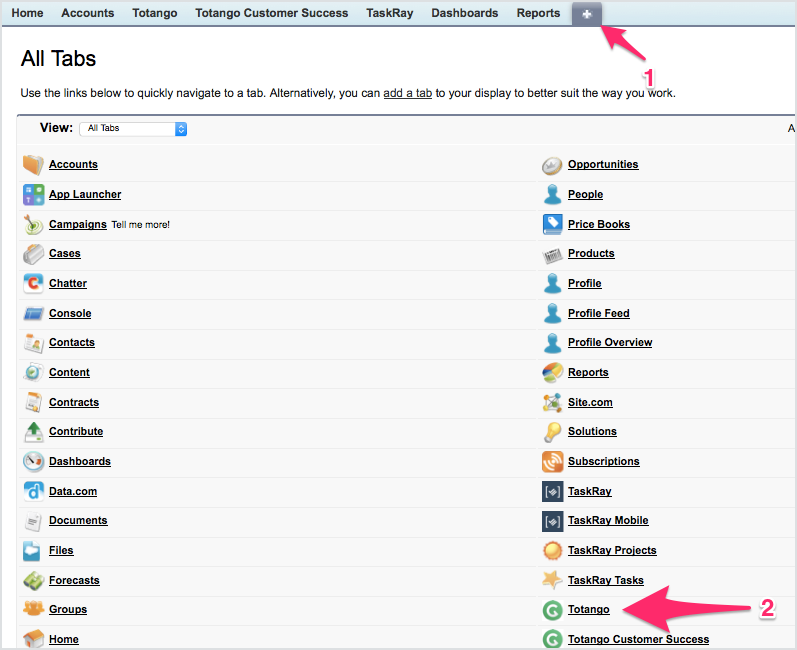
Task: Click the TaskRay Projects sun icon
Action: tap(553, 550)
